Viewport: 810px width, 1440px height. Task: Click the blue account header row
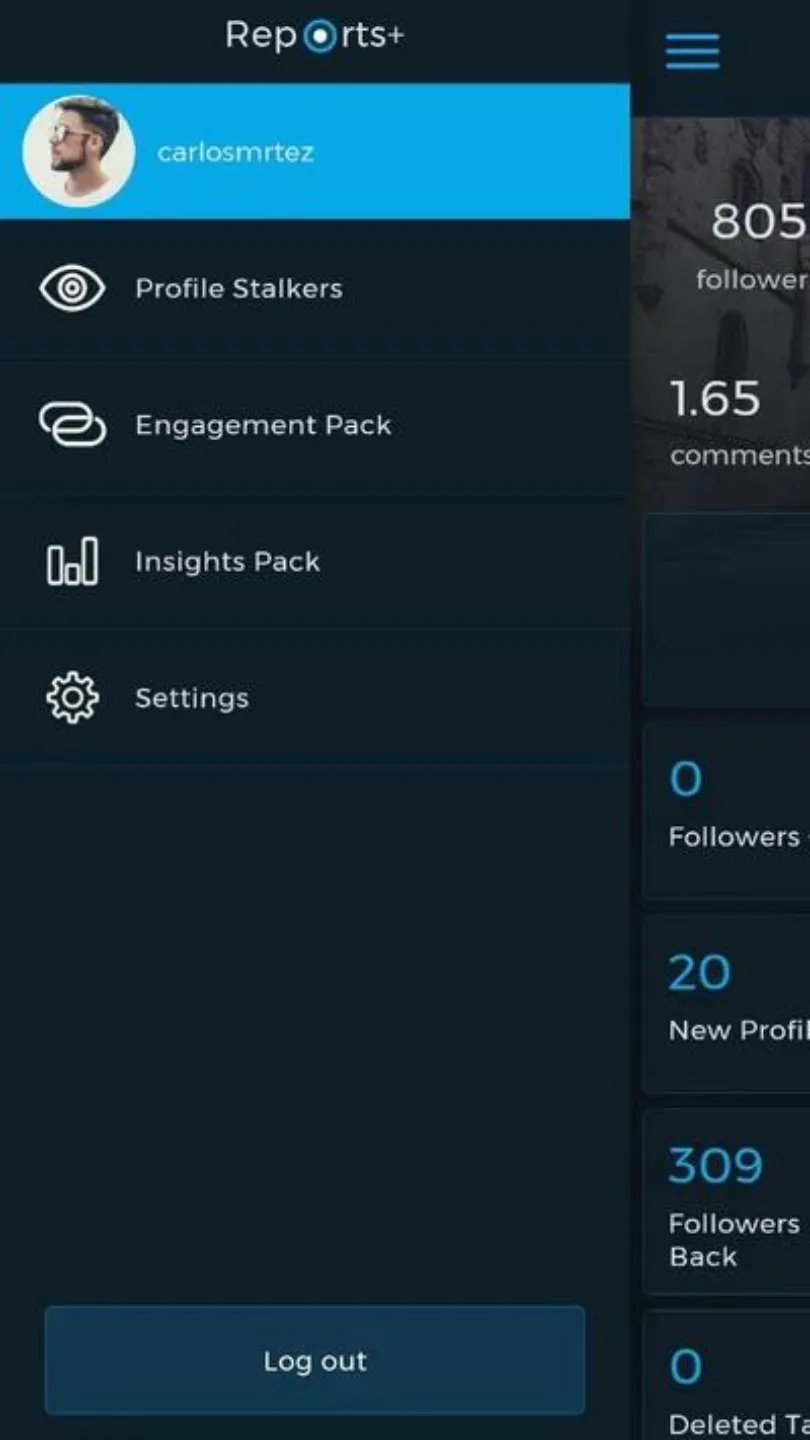315,152
